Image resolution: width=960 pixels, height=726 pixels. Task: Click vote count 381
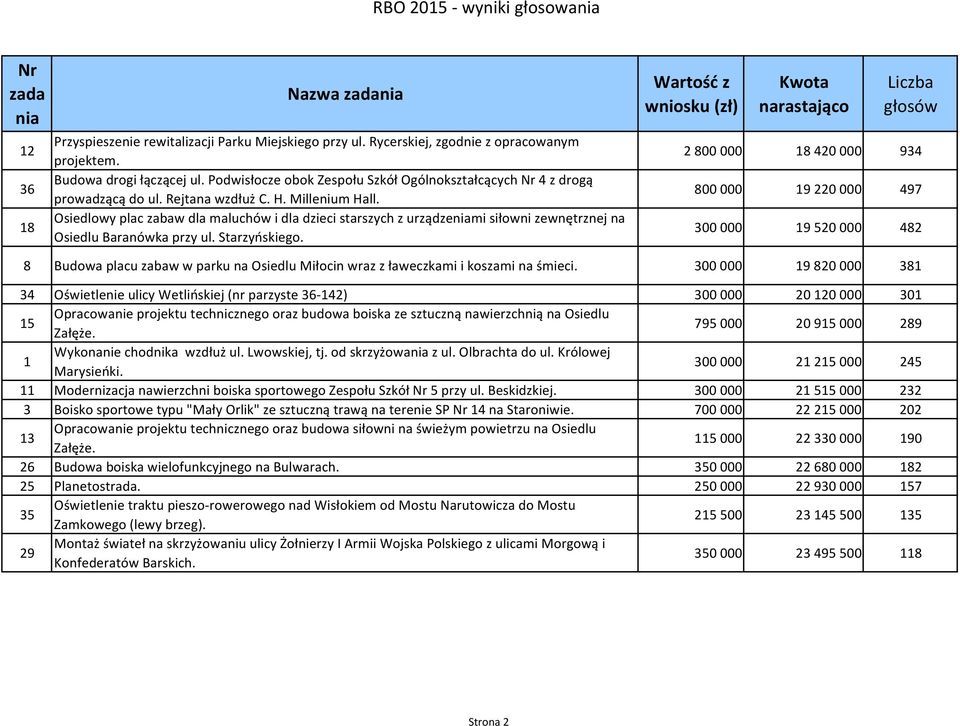click(910, 266)
